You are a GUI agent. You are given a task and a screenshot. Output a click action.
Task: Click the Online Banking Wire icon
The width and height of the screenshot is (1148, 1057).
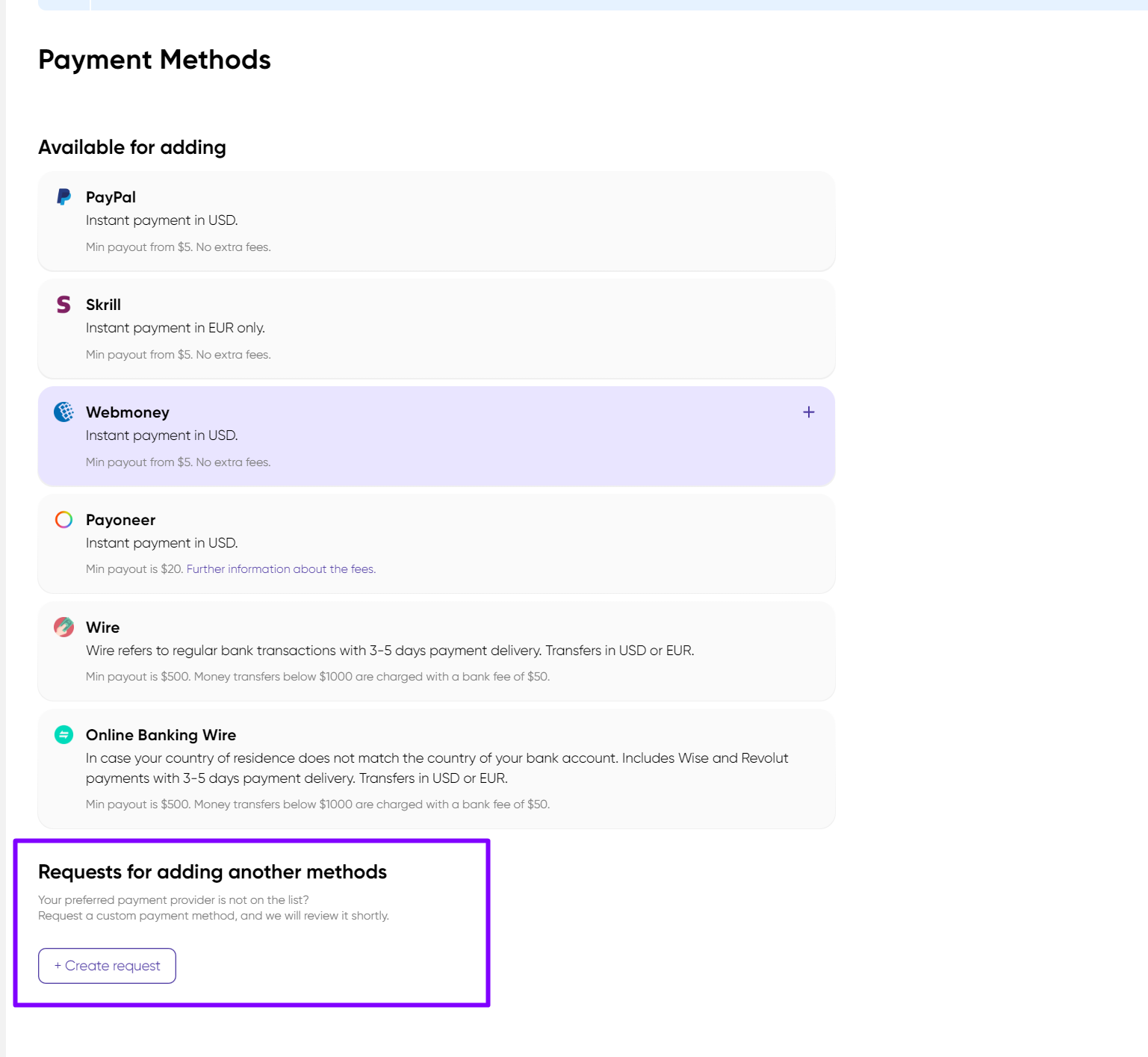pyautogui.click(x=64, y=735)
